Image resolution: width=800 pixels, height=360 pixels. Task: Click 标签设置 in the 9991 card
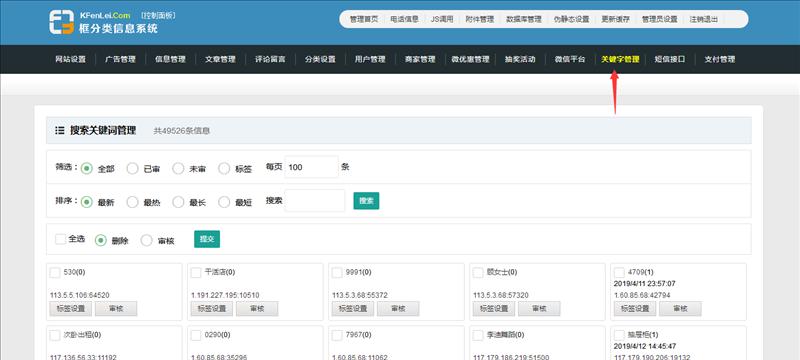click(x=353, y=308)
